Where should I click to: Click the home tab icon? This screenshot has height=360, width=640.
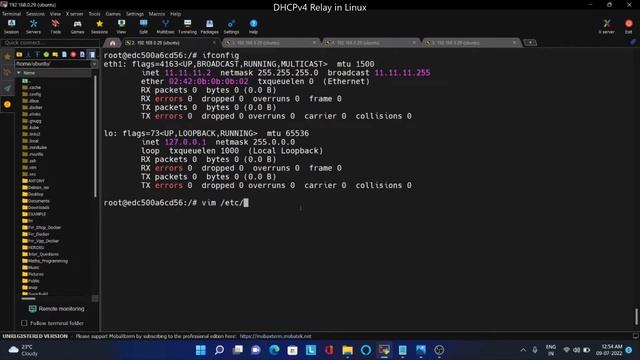click(112, 43)
